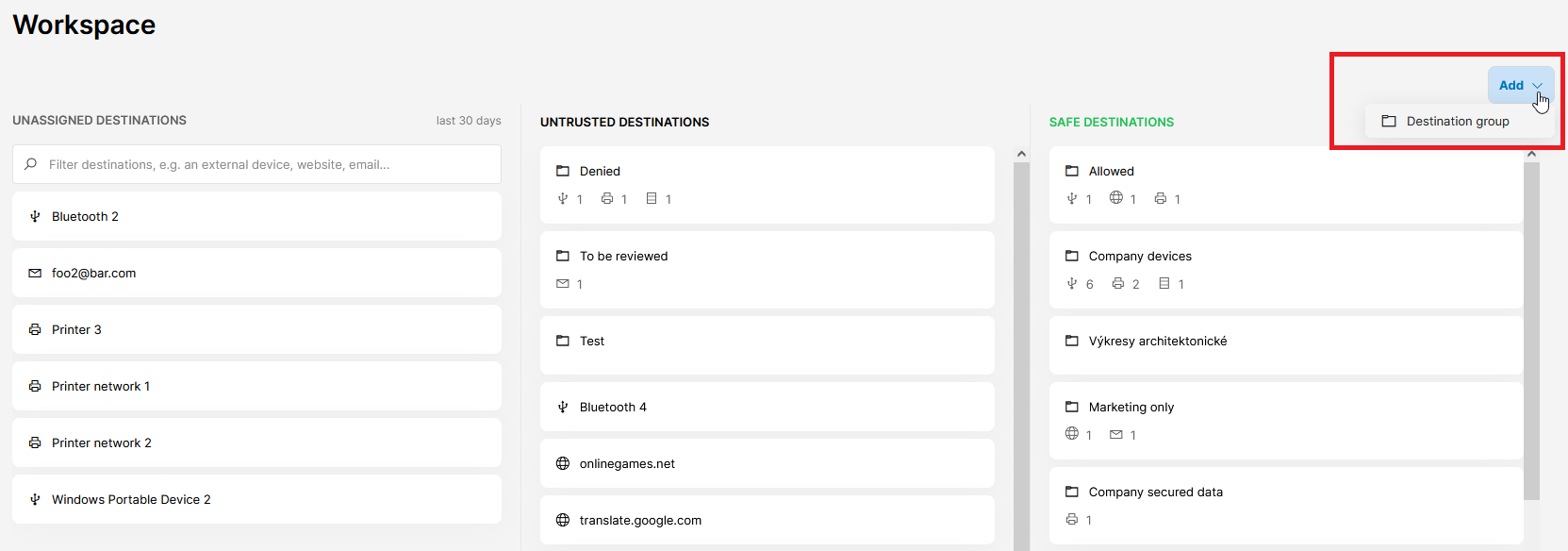Click the envelope icon beside foo2@bar.com
1568x551 pixels.
pyautogui.click(x=35, y=273)
